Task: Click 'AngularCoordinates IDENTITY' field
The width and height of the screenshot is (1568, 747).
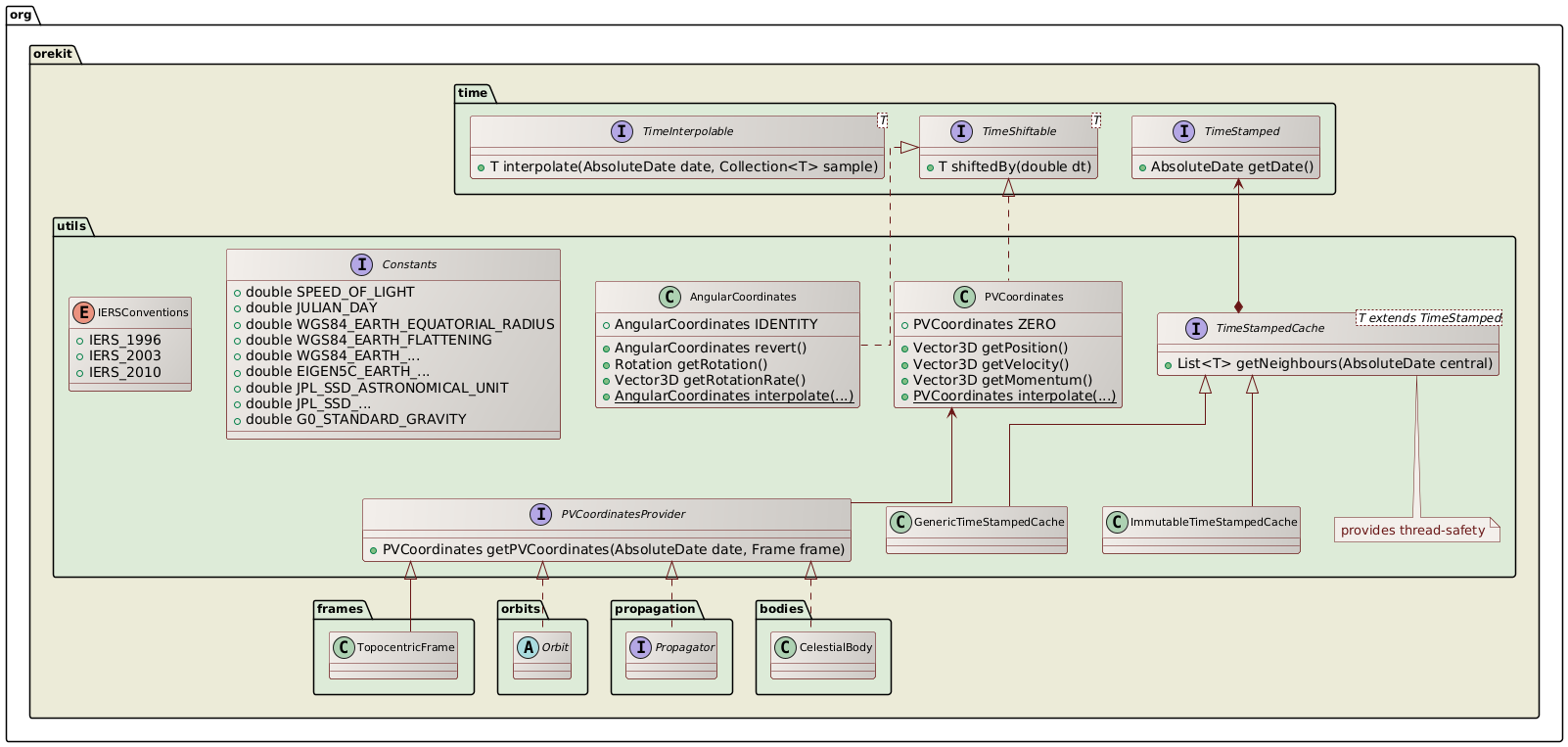Action: (x=716, y=324)
